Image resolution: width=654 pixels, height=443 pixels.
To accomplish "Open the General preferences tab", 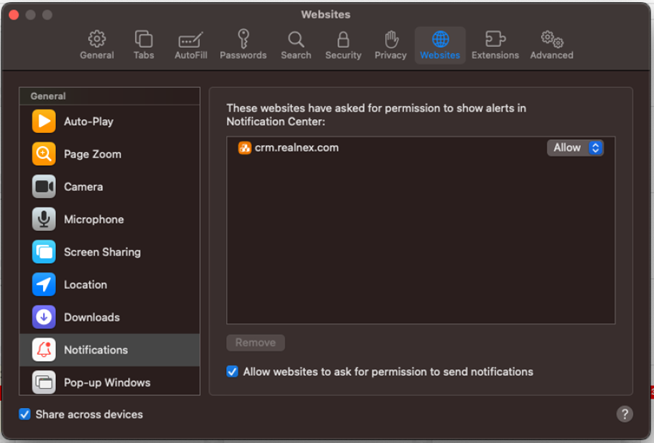I will click(x=97, y=45).
